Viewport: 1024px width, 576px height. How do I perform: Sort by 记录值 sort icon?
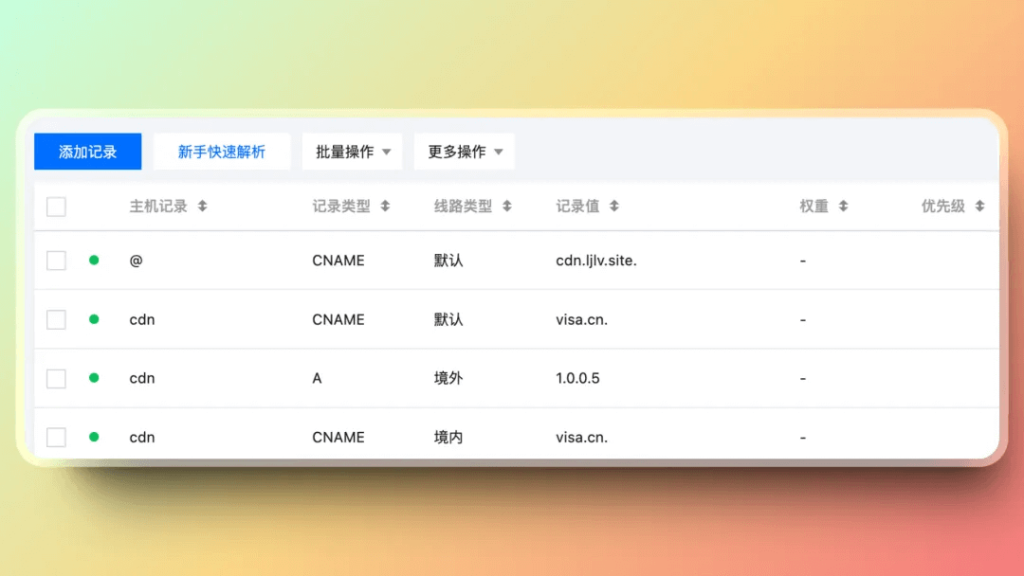click(x=614, y=206)
